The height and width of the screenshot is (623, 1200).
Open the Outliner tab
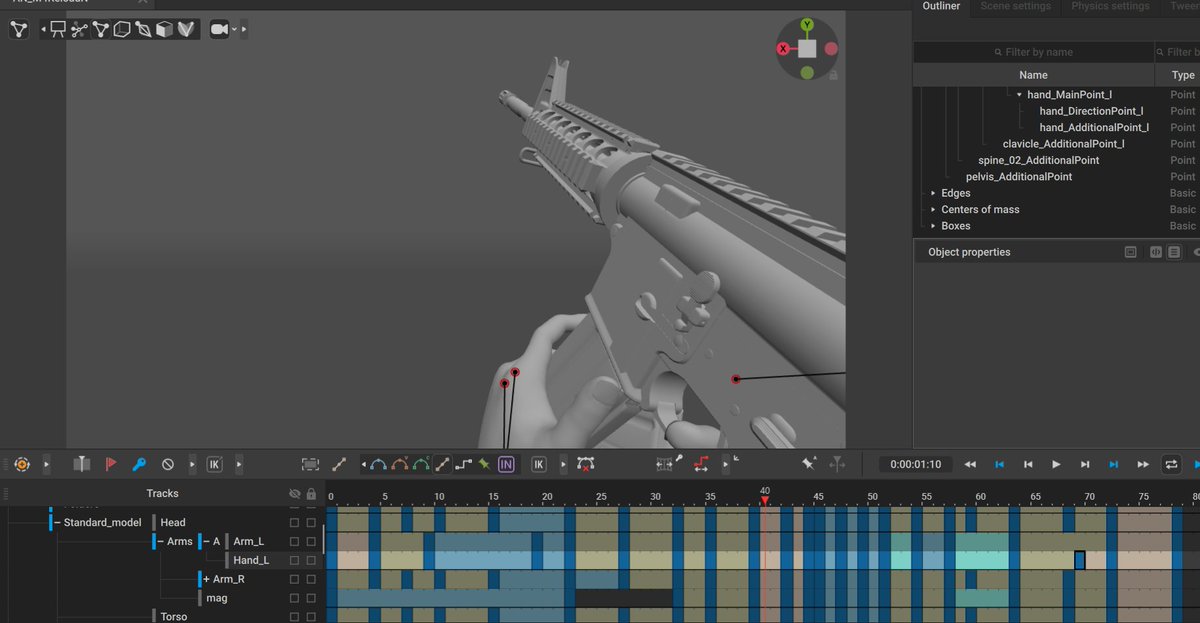tap(941, 6)
